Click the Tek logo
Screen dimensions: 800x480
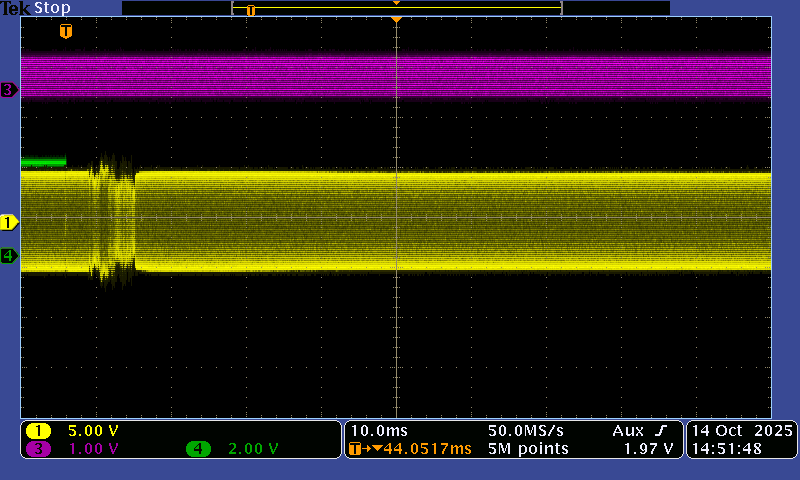point(17,8)
